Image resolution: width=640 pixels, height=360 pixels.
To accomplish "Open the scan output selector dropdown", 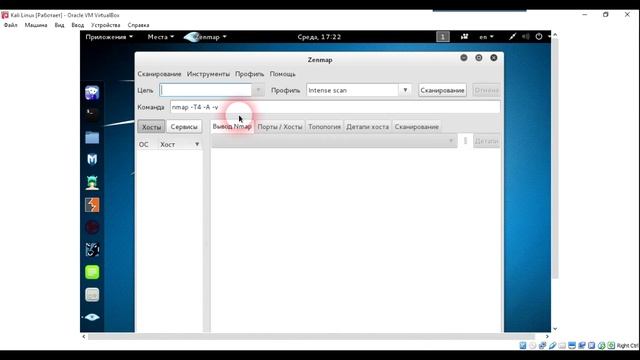I will (334, 141).
